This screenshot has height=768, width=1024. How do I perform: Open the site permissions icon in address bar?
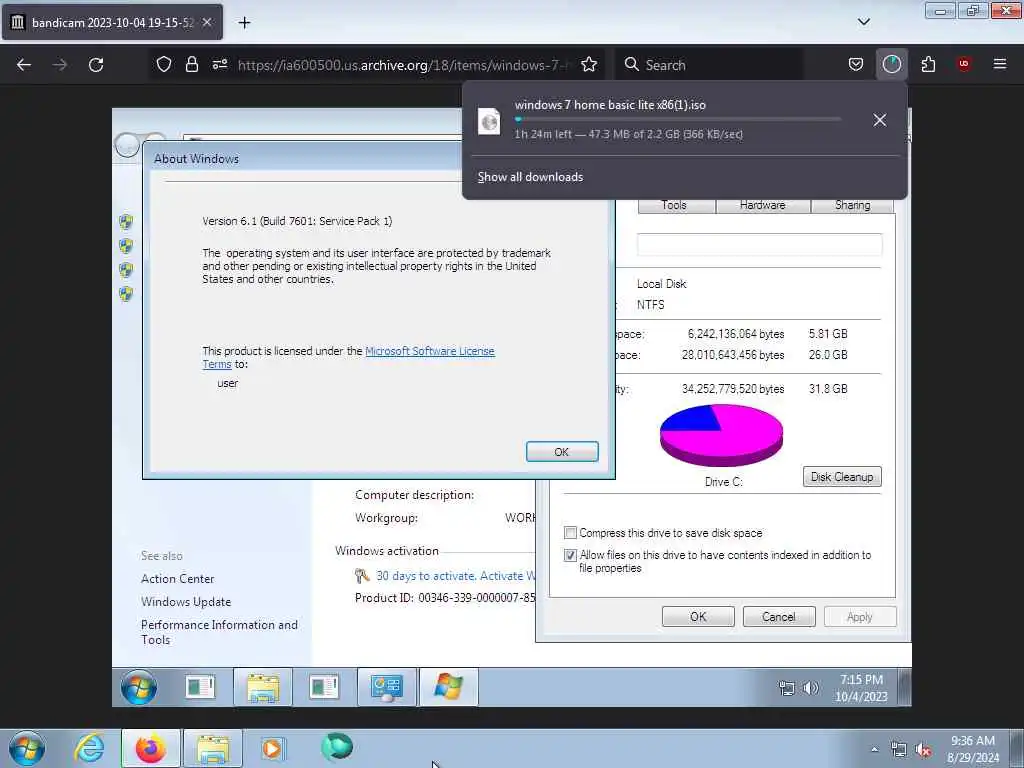(x=219, y=64)
